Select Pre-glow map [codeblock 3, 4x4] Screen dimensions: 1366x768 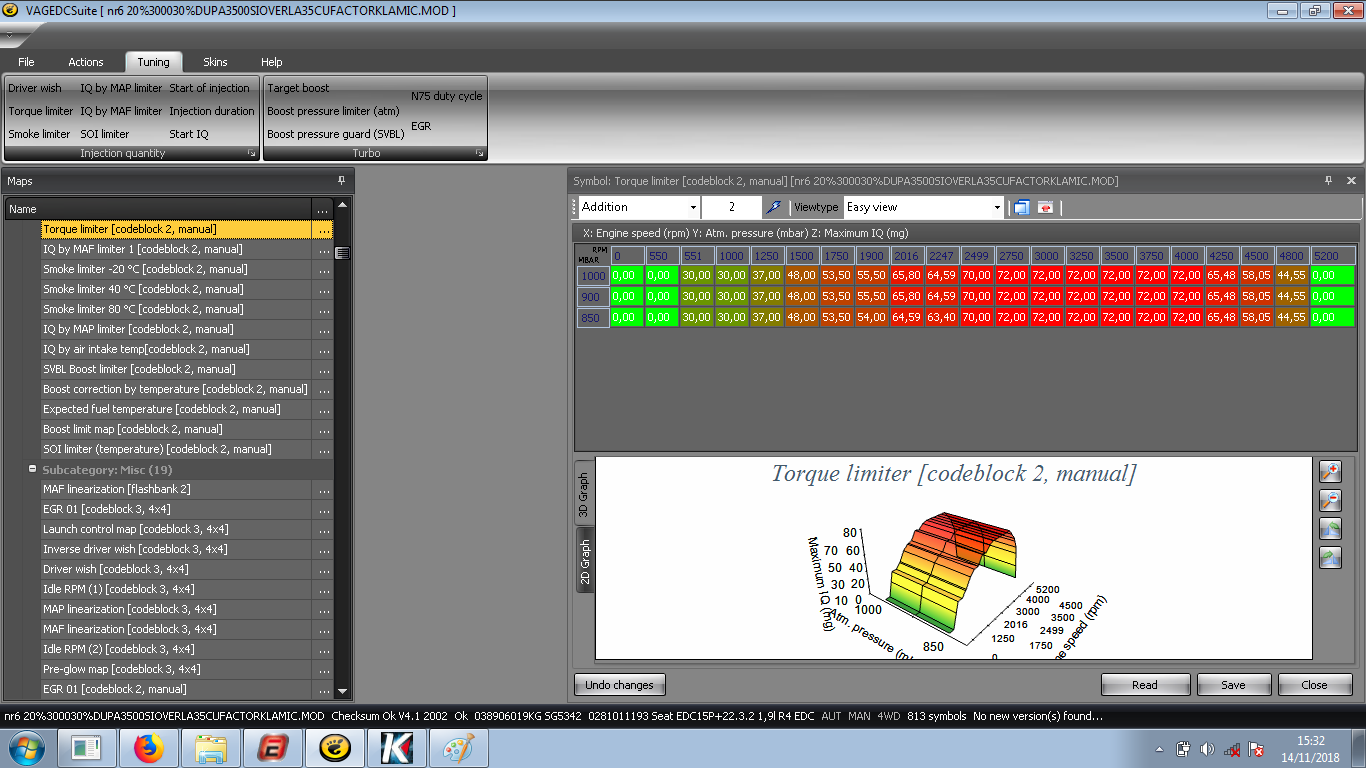click(176, 669)
